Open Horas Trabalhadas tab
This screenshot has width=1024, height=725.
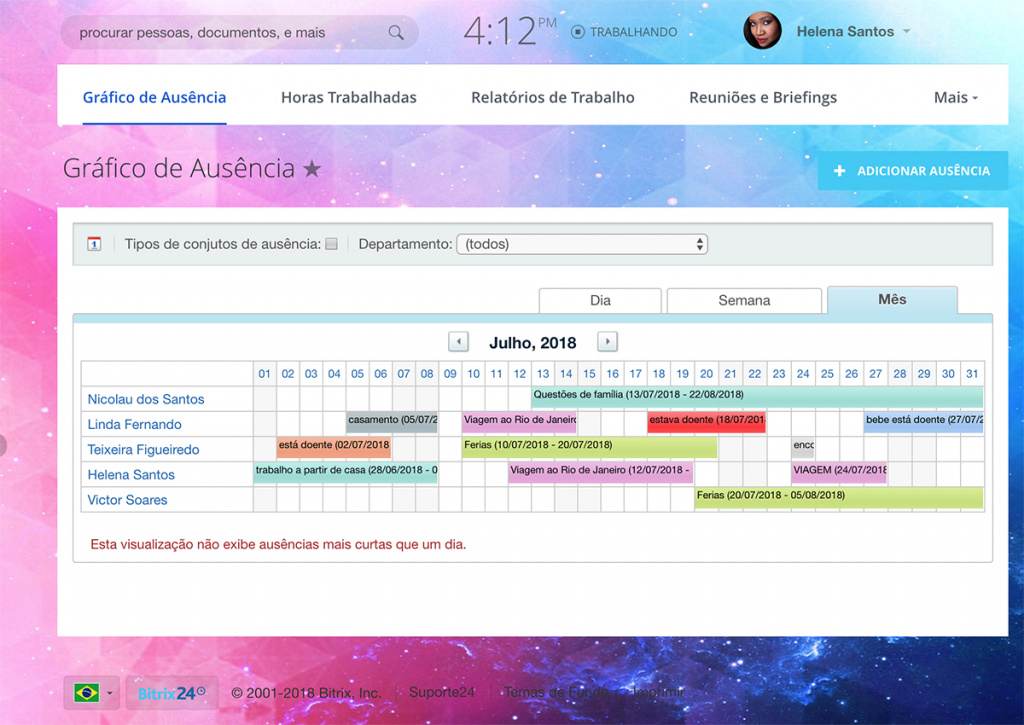[x=348, y=97]
